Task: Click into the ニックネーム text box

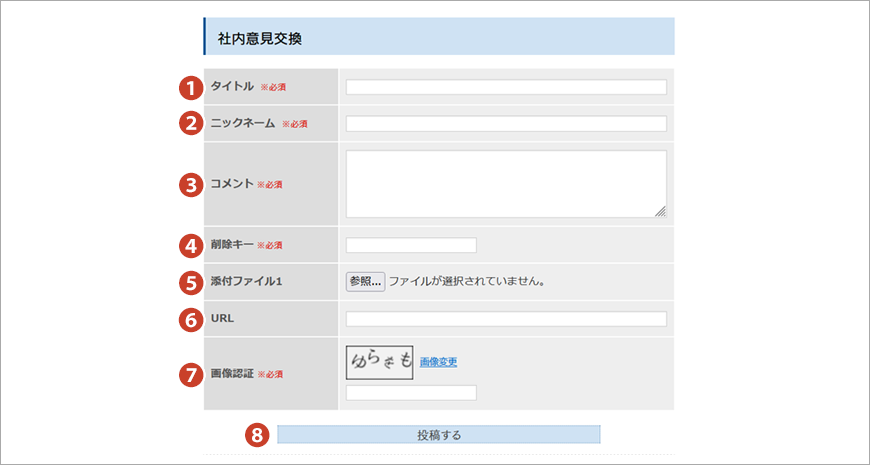Action: click(506, 124)
